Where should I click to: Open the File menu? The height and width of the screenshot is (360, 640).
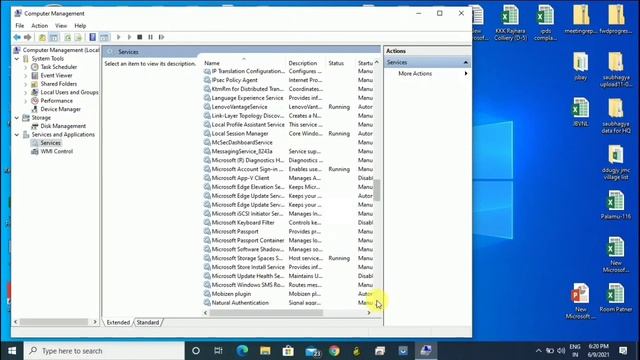(x=20, y=26)
